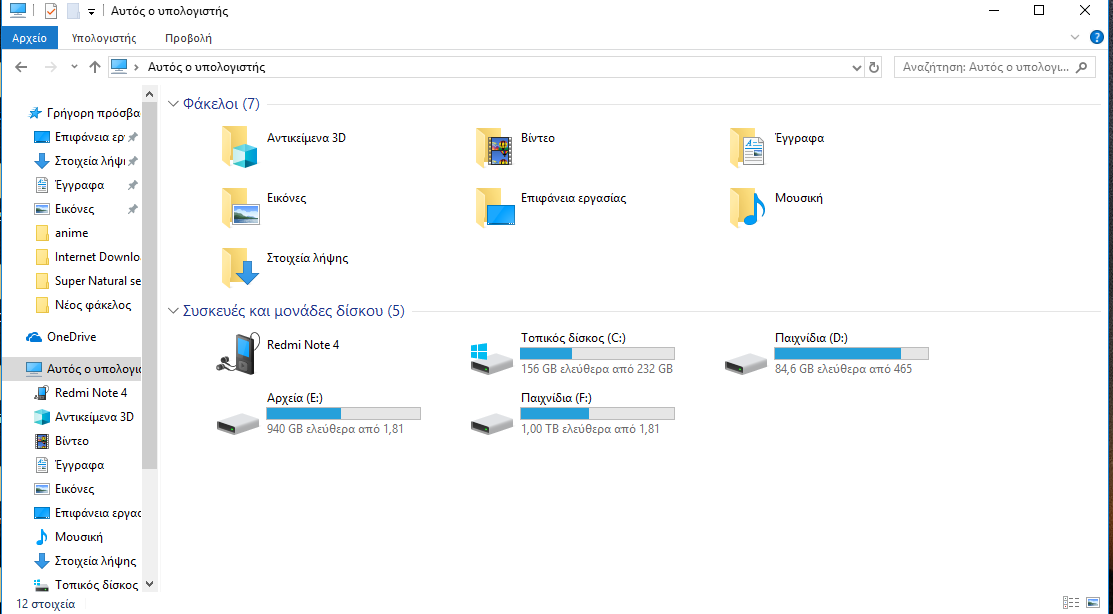Image resolution: width=1113 pixels, height=614 pixels.
Task: Click the C: drive usage bar
Action: click(597, 353)
